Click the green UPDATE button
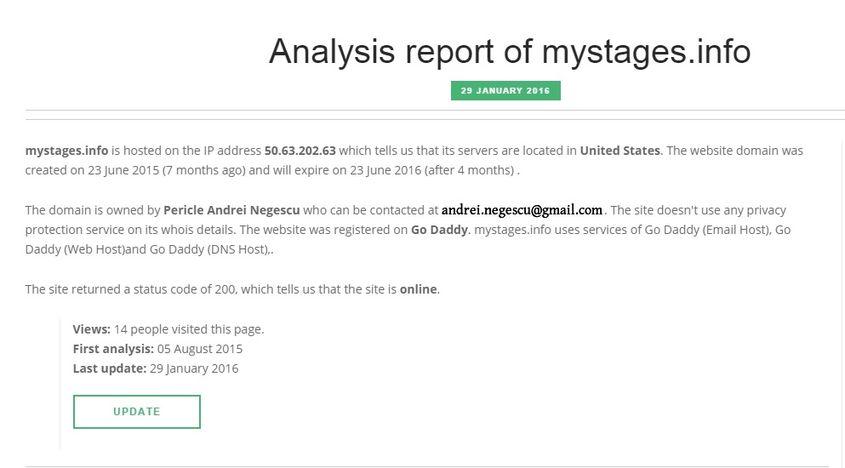 136,411
